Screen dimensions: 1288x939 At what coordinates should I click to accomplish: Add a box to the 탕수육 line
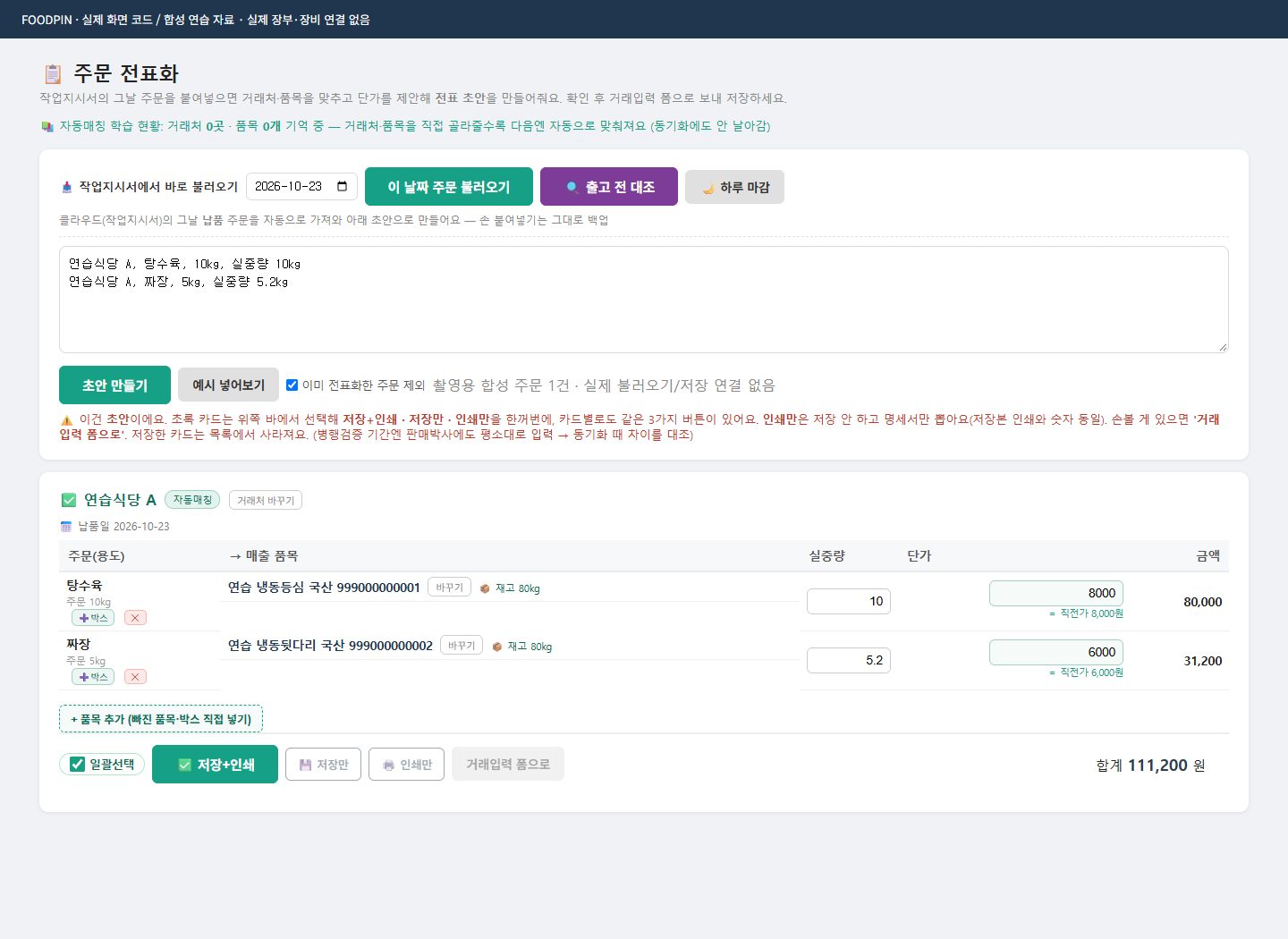(93, 618)
